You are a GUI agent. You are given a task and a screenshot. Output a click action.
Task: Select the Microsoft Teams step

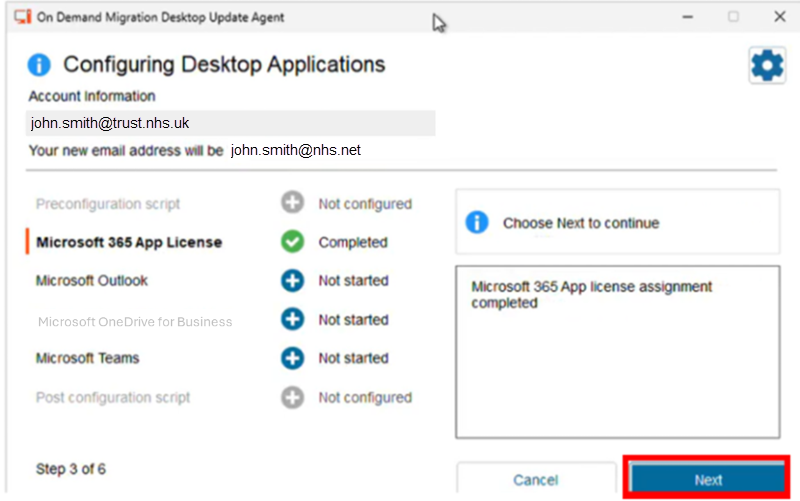(87, 358)
